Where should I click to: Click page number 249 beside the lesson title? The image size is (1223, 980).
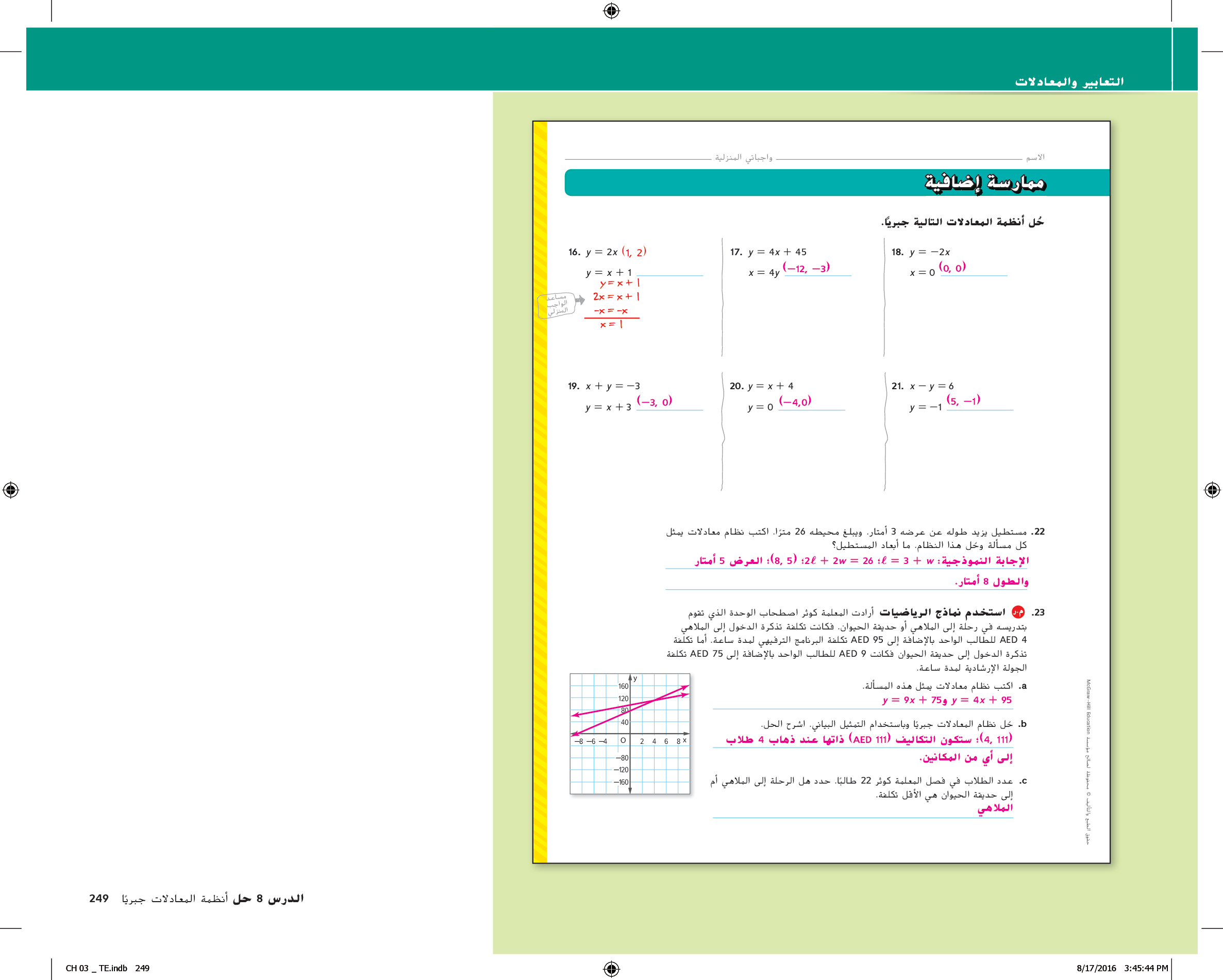(x=99, y=898)
